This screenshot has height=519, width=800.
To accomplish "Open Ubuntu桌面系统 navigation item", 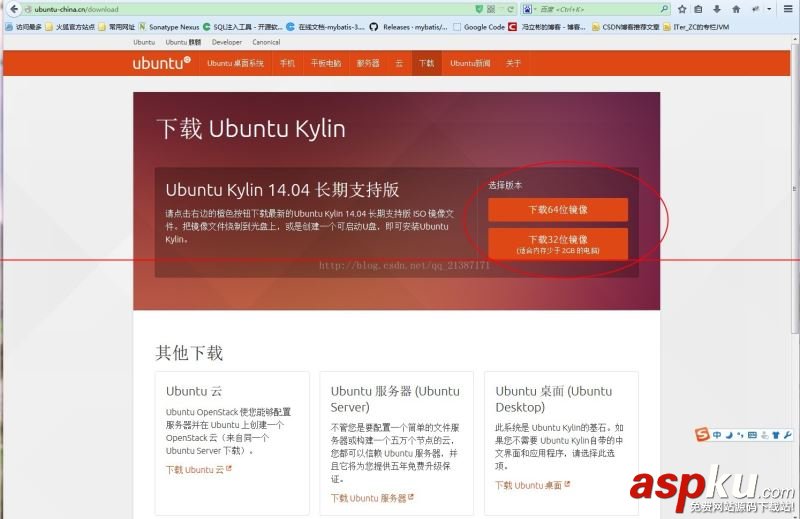I will (x=235, y=63).
